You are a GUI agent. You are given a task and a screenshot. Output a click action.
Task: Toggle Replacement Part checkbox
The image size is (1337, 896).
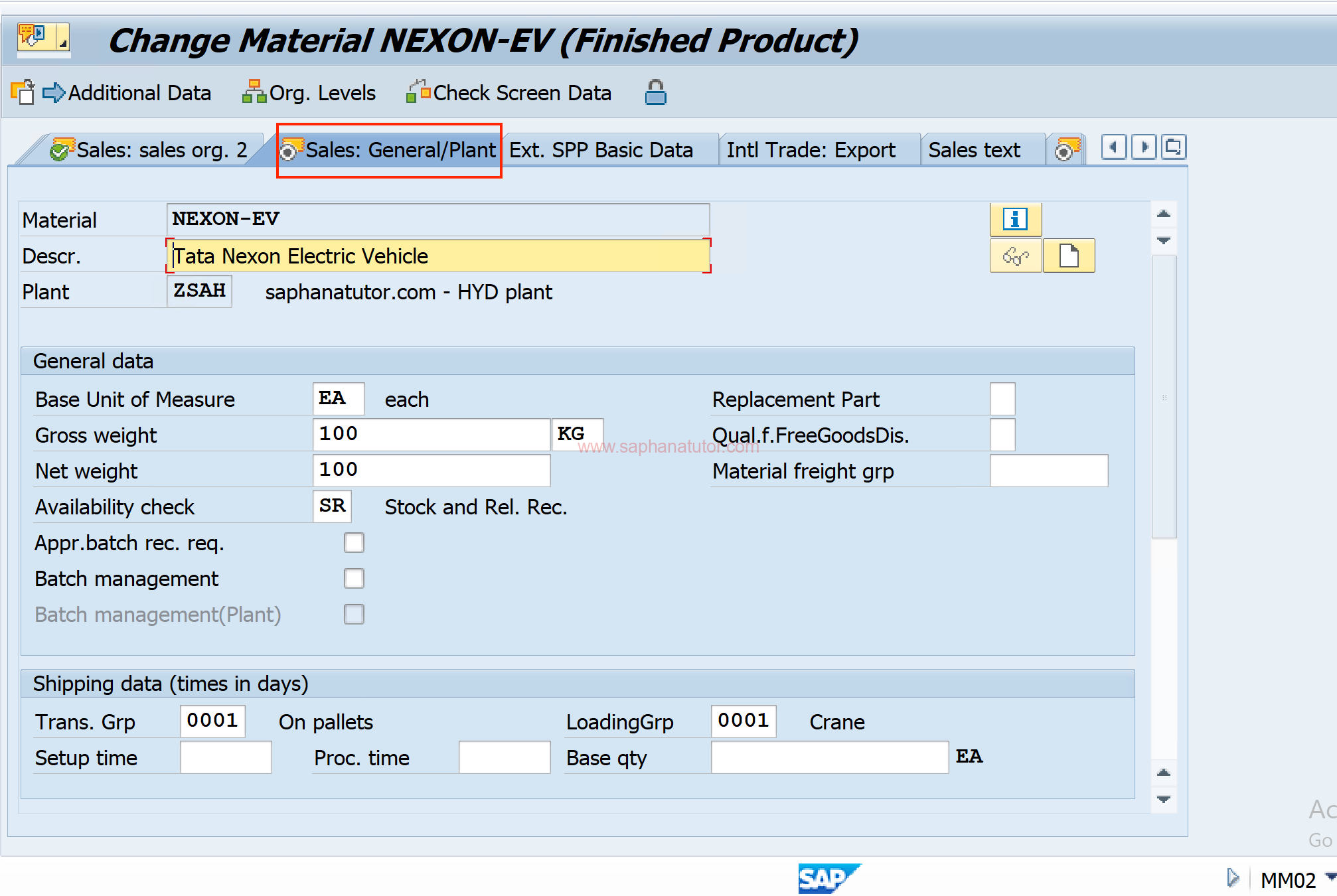(1002, 399)
